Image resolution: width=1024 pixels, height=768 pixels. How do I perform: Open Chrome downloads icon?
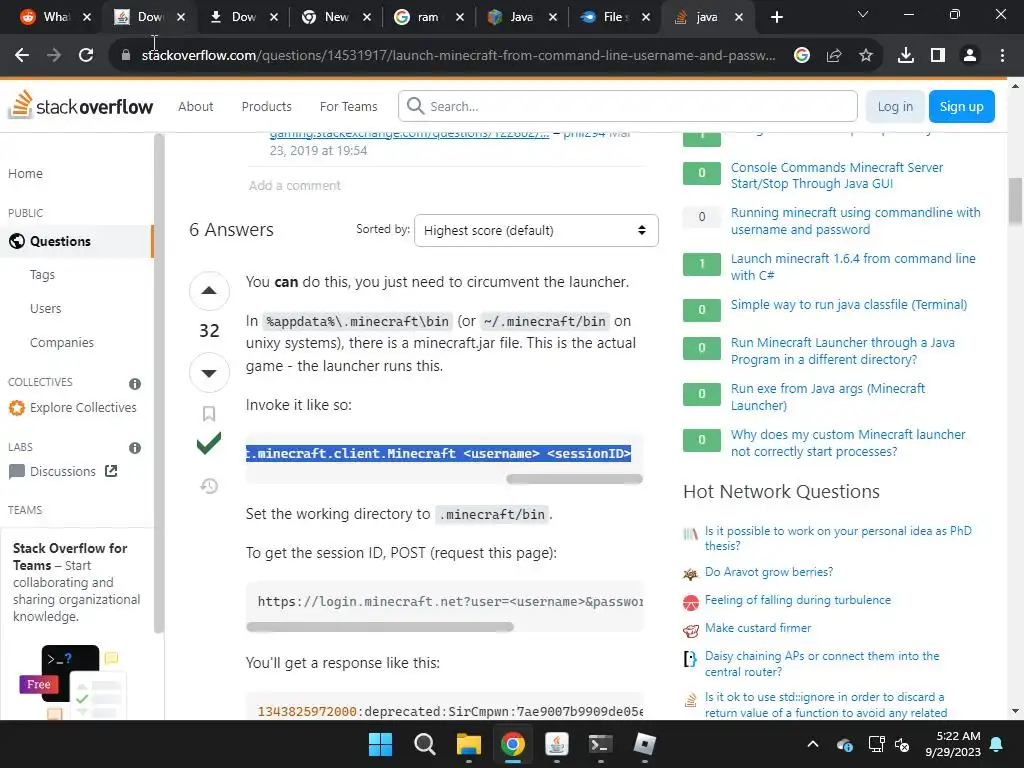click(x=906, y=56)
